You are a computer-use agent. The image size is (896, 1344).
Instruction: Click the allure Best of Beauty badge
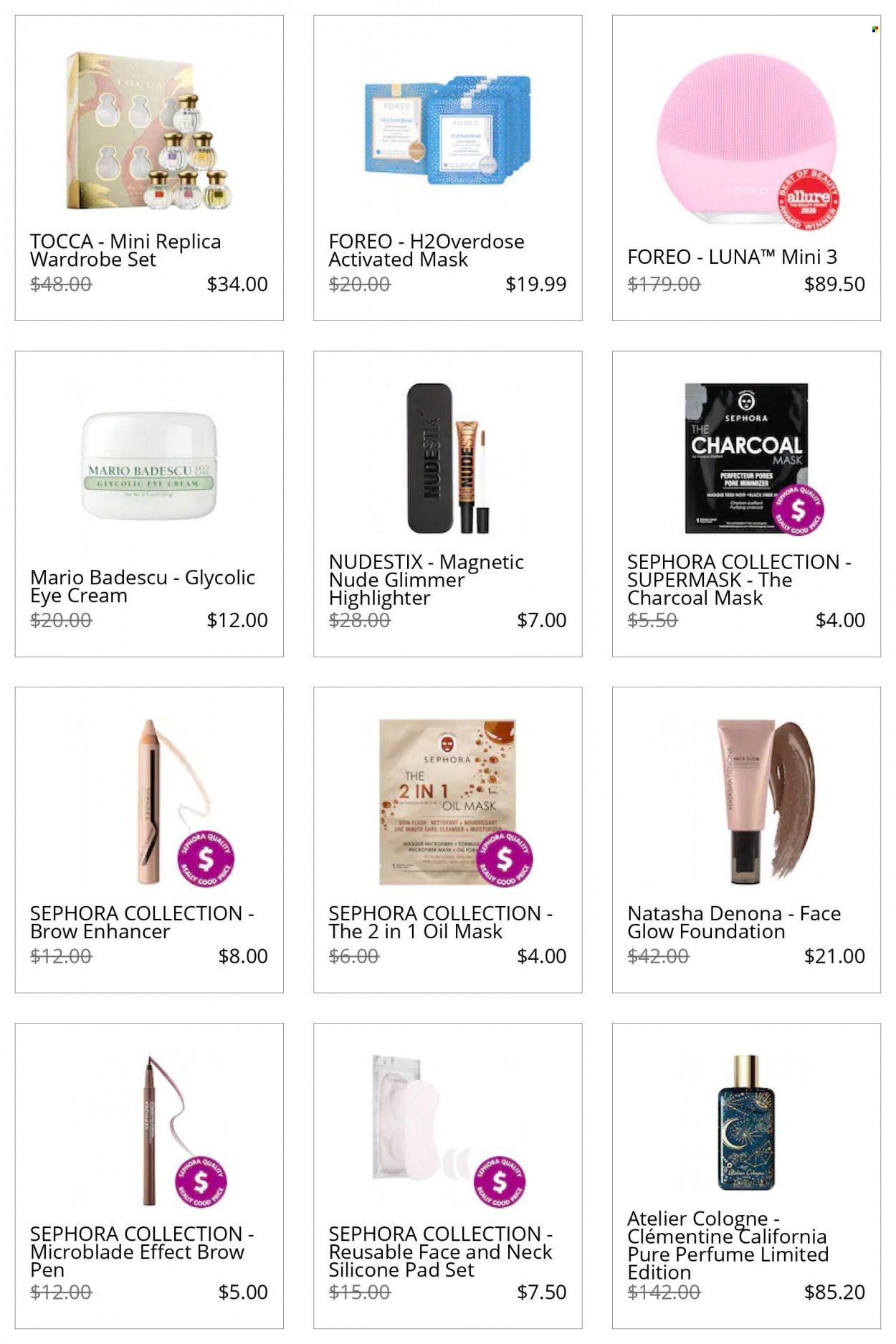tap(809, 199)
